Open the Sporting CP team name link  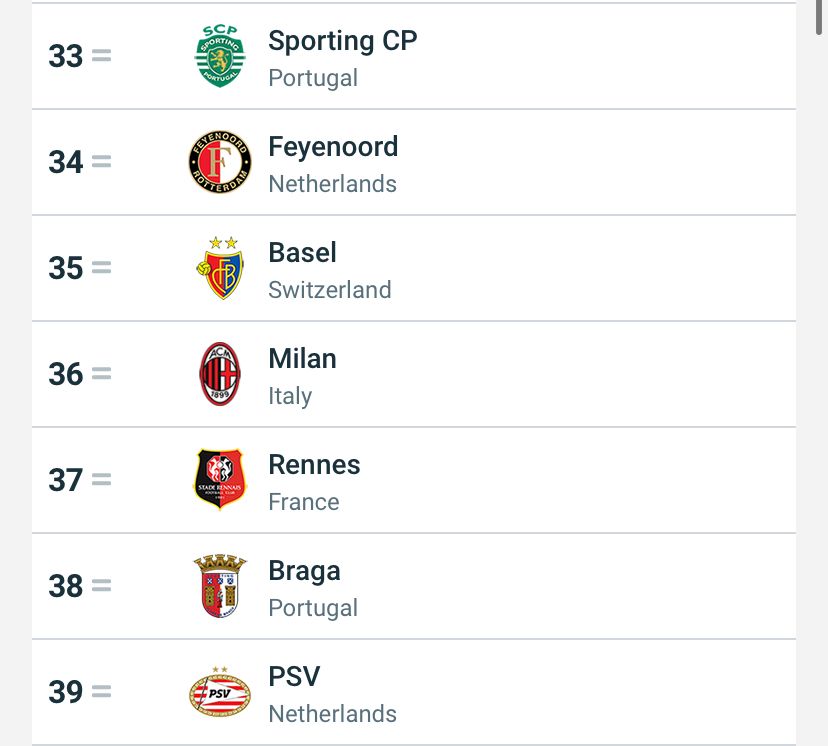(x=342, y=41)
